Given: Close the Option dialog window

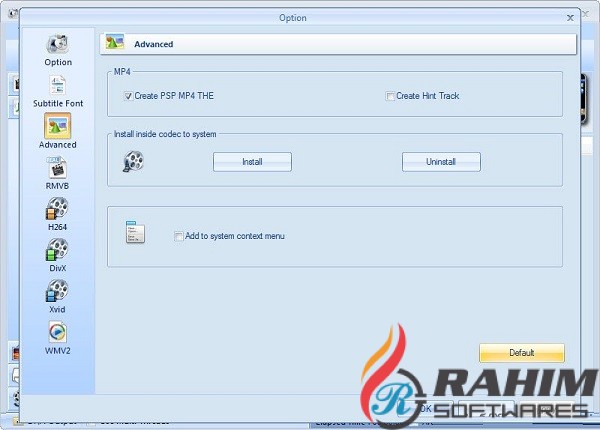Looking at the screenshot, I should tap(570, 18).
